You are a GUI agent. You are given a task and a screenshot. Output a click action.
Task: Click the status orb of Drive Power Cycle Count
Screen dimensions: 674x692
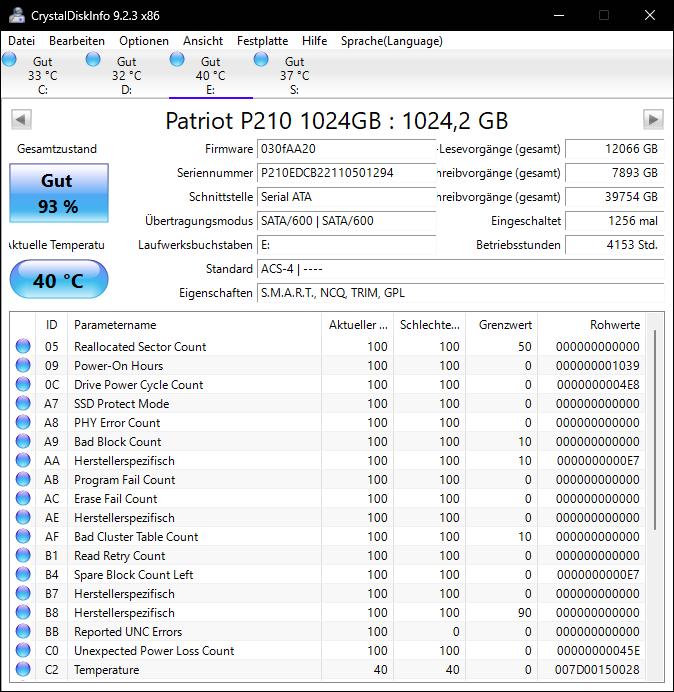(x=23, y=384)
